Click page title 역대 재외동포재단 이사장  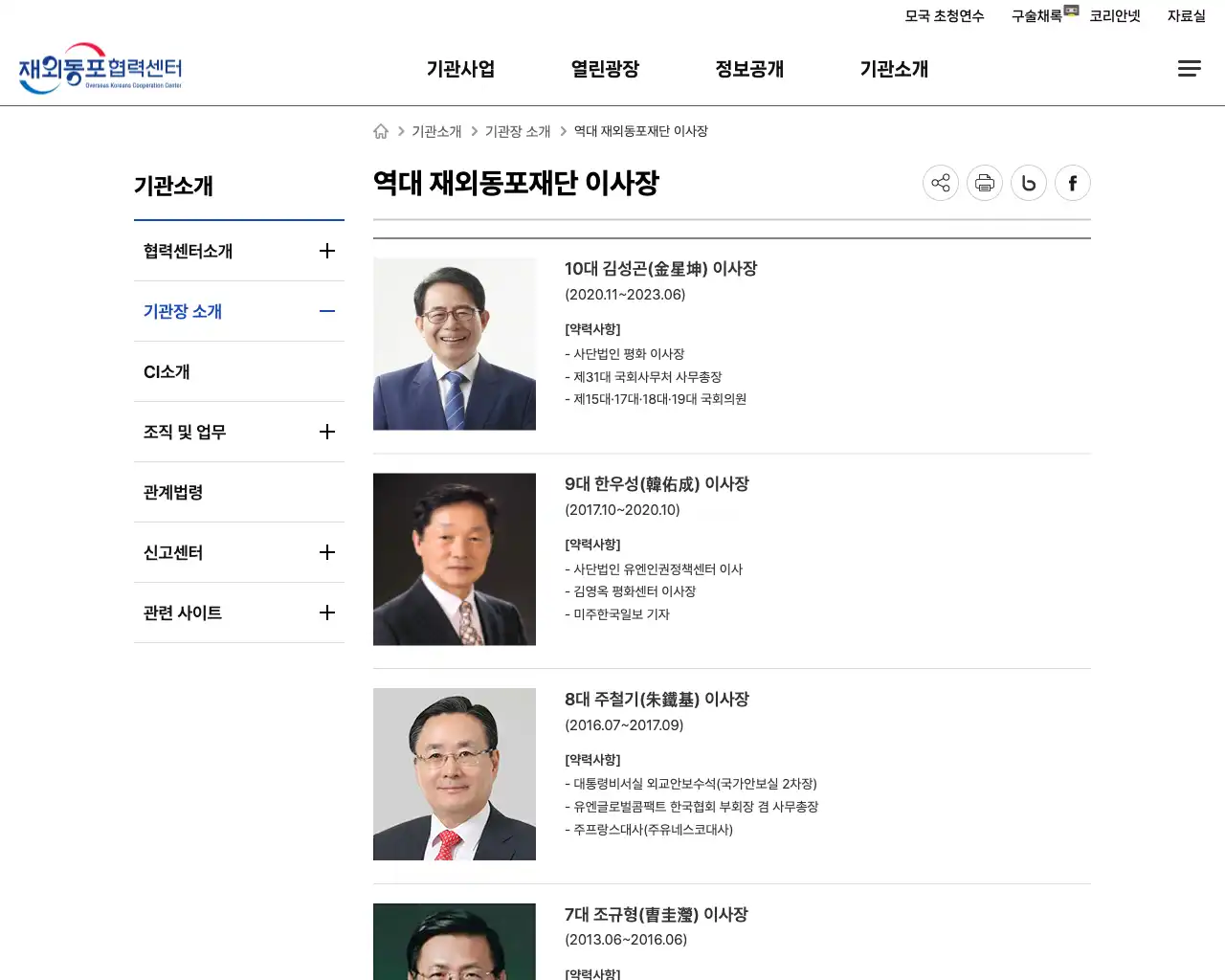point(516,183)
